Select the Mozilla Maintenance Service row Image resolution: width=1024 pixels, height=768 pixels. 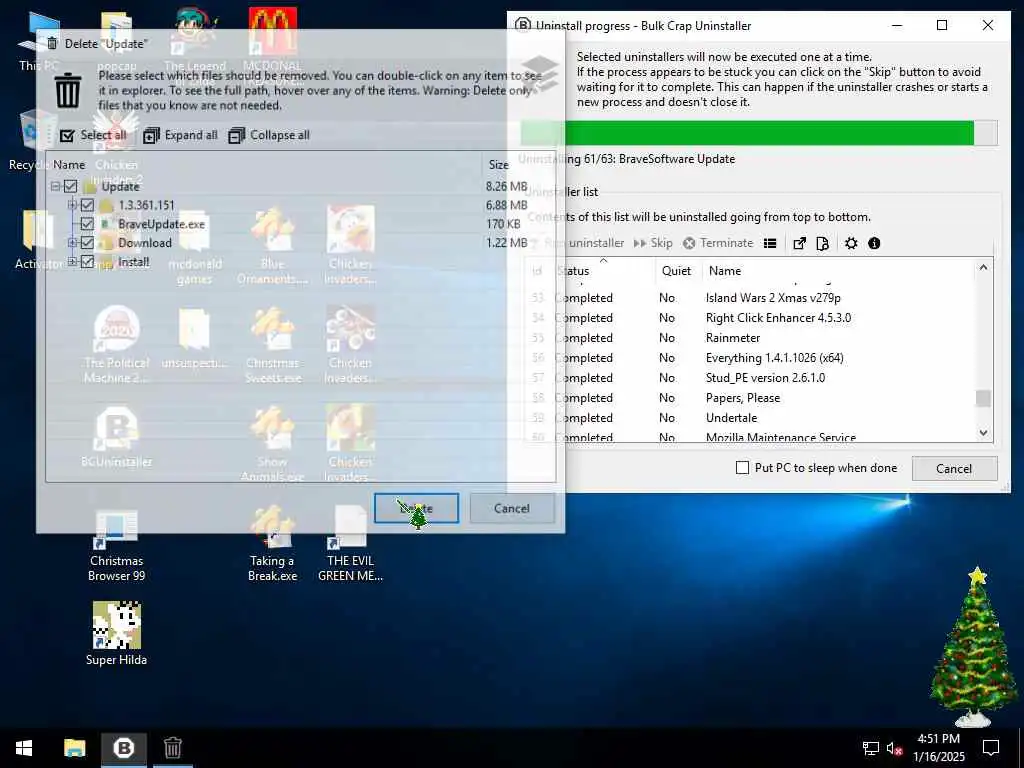coord(750,436)
